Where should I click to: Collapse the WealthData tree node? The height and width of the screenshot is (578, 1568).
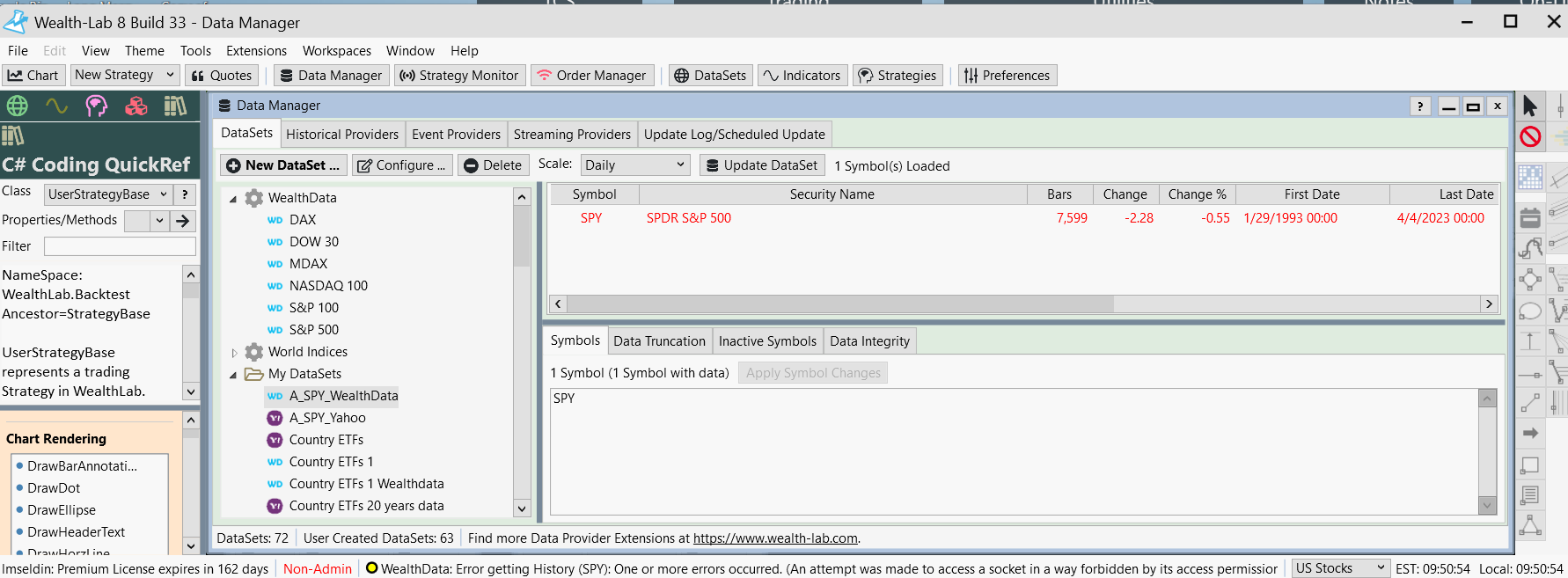[x=233, y=199]
